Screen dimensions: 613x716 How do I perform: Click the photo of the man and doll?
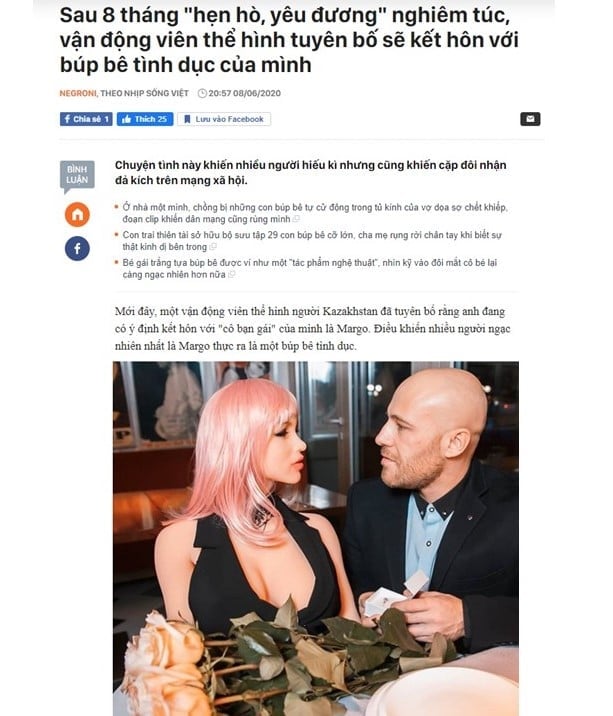[x=316, y=539]
